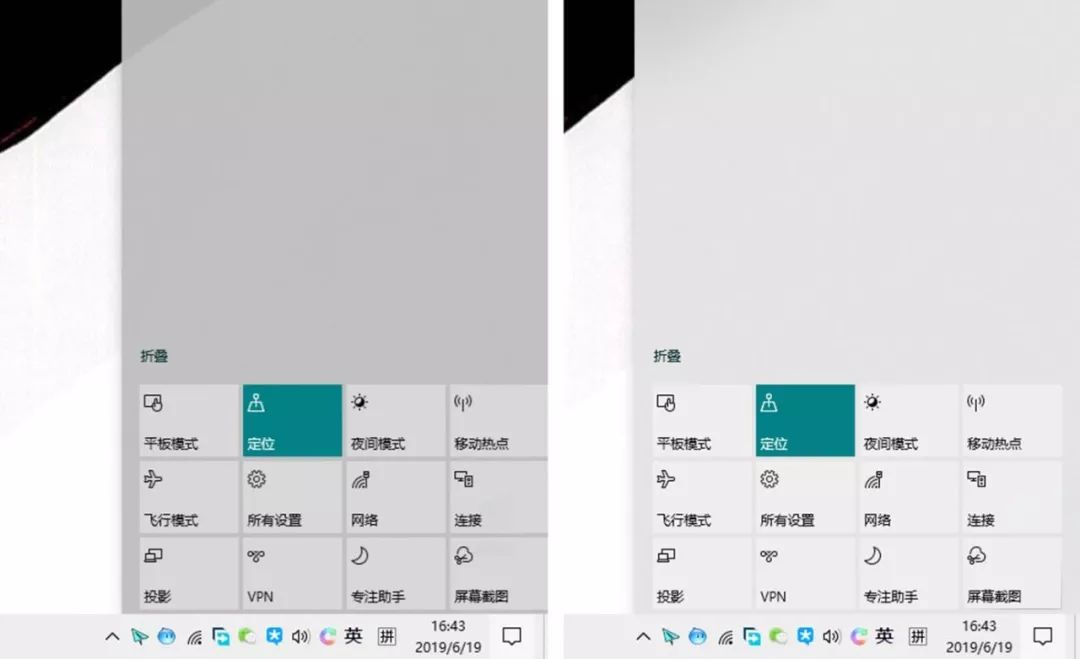Open clock 16:43 date, darker-panel taskbar
Screen dimensions: 1080x659
pyautogui.click(x=448, y=636)
